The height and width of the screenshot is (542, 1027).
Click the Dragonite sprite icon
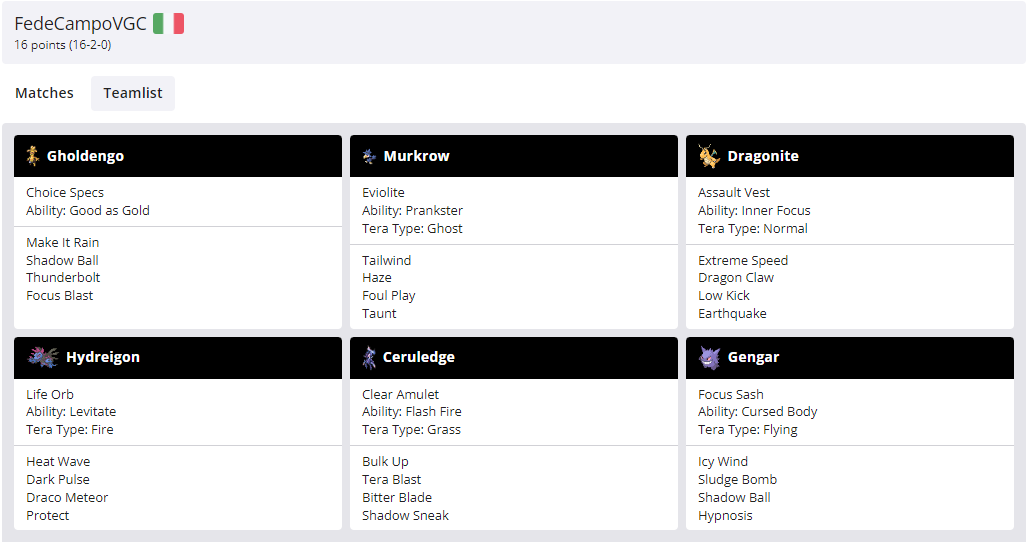[x=709, y=156]
